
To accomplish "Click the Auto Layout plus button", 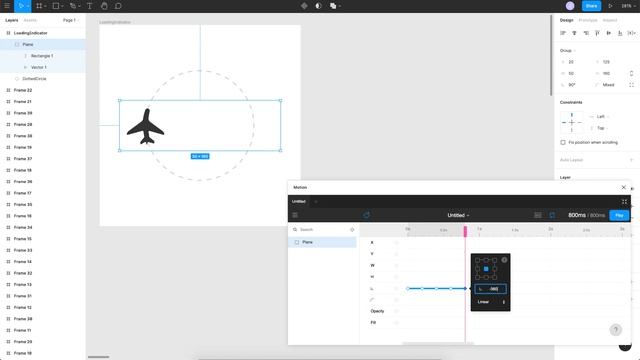I will (631, 160).
